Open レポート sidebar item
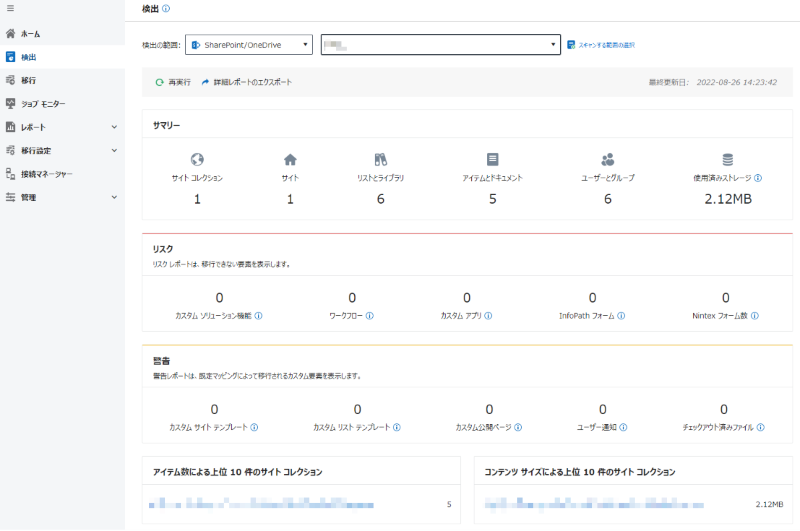The image size is (800, 531). point(62,127)
